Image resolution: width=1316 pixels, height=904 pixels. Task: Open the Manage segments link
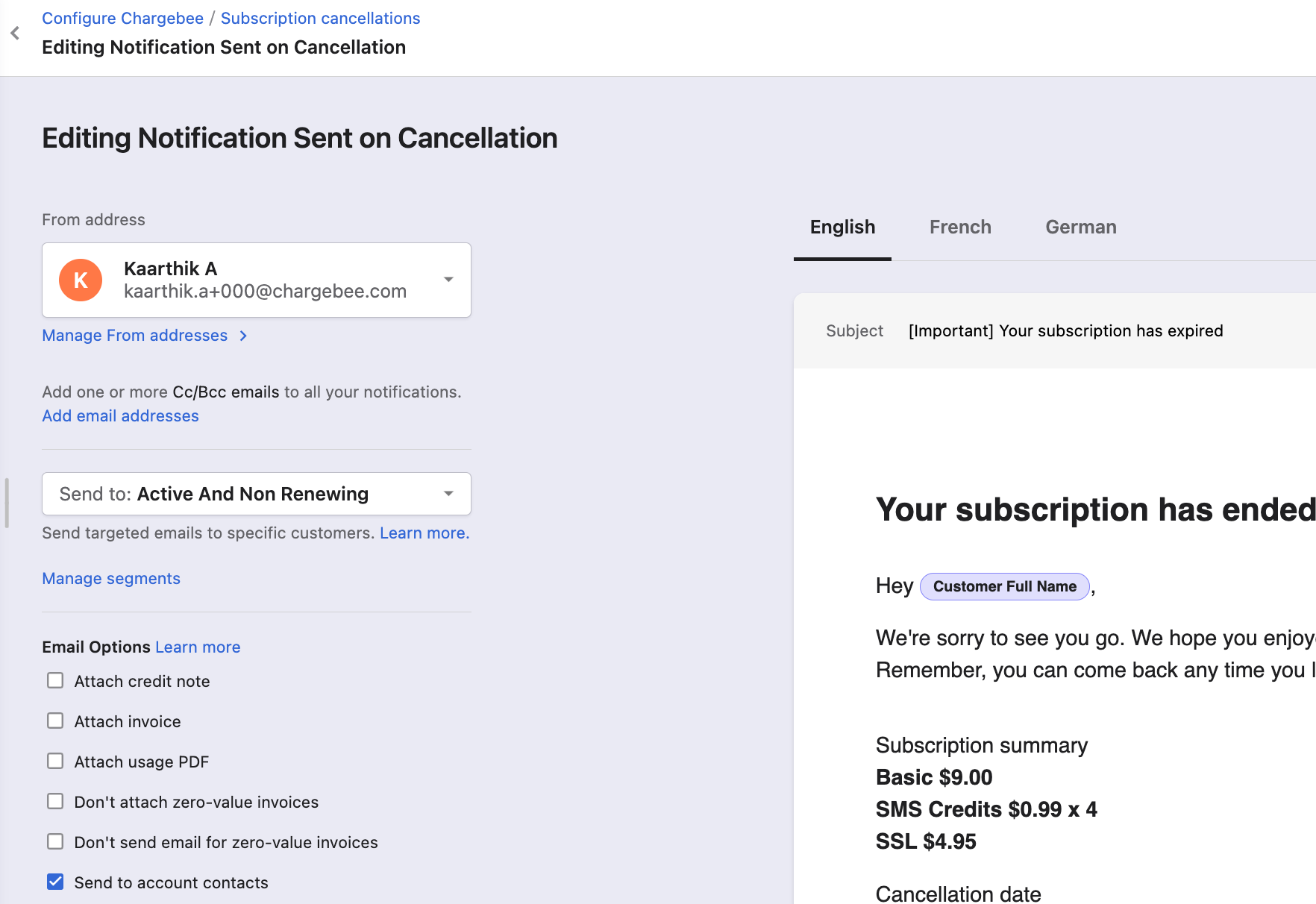111,578
